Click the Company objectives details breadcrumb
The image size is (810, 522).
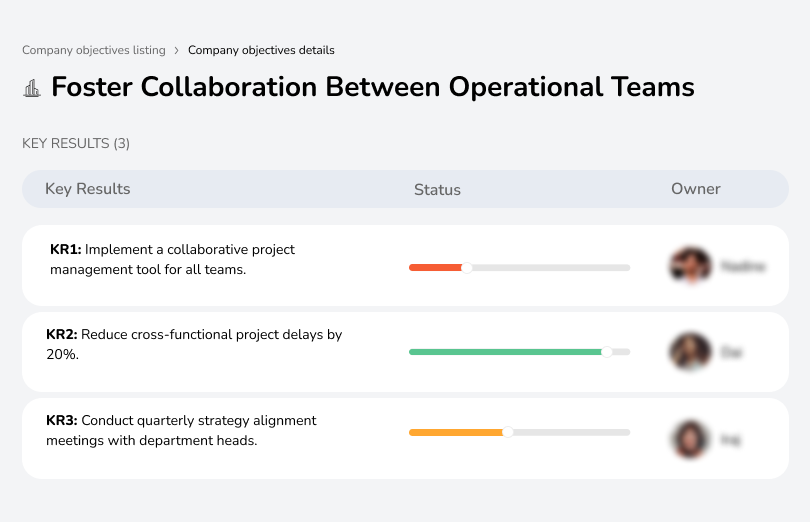tap(261, 50)
